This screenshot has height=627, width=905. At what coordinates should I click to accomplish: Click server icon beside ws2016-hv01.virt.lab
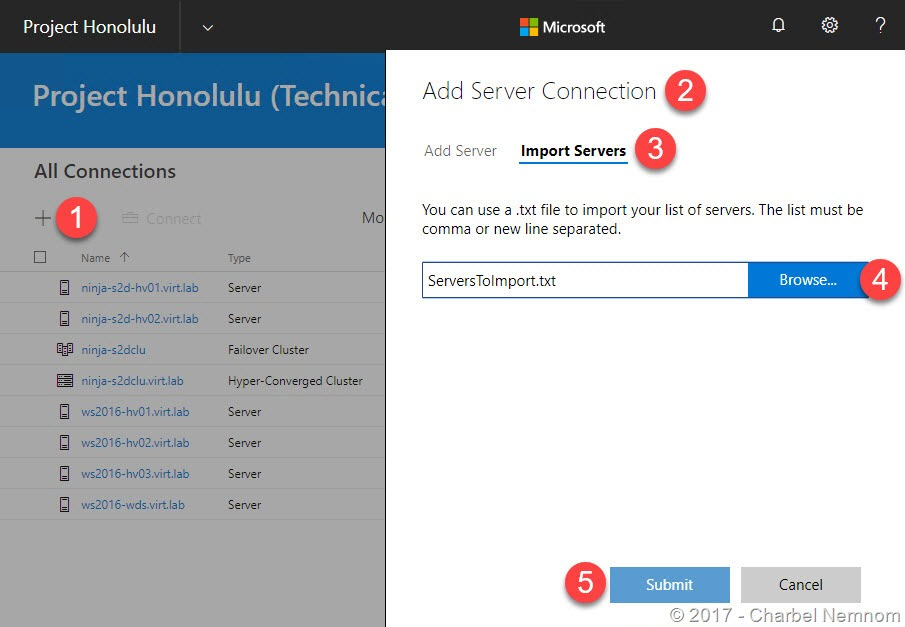pos(65,412)
